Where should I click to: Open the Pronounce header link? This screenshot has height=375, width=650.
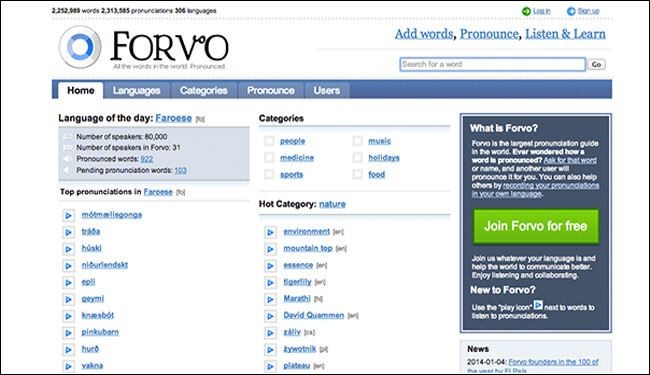tap(489, 34)
